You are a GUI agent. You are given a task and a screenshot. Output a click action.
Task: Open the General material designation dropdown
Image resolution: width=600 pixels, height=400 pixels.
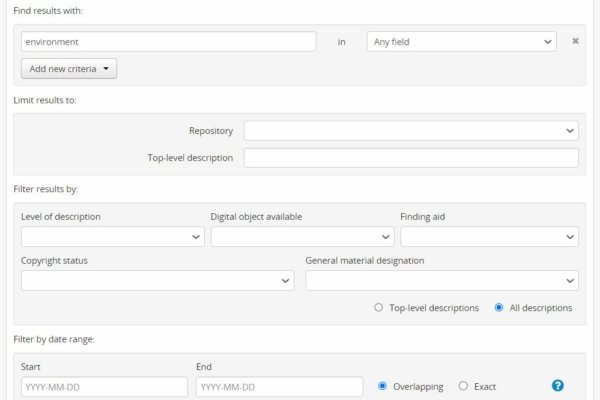[x=441, y=281]
